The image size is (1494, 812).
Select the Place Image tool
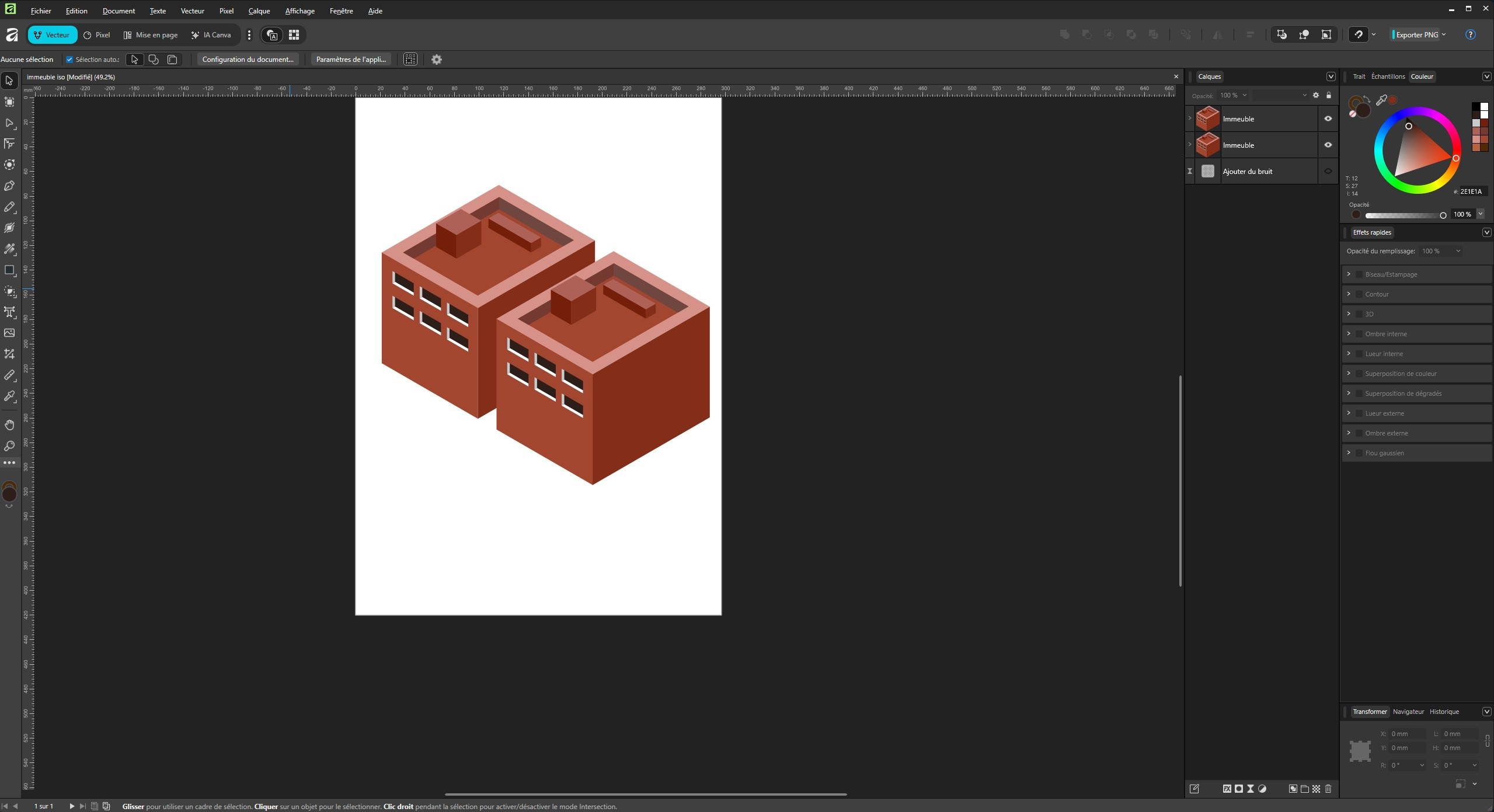pyautogui.click(x=9, y=333)
